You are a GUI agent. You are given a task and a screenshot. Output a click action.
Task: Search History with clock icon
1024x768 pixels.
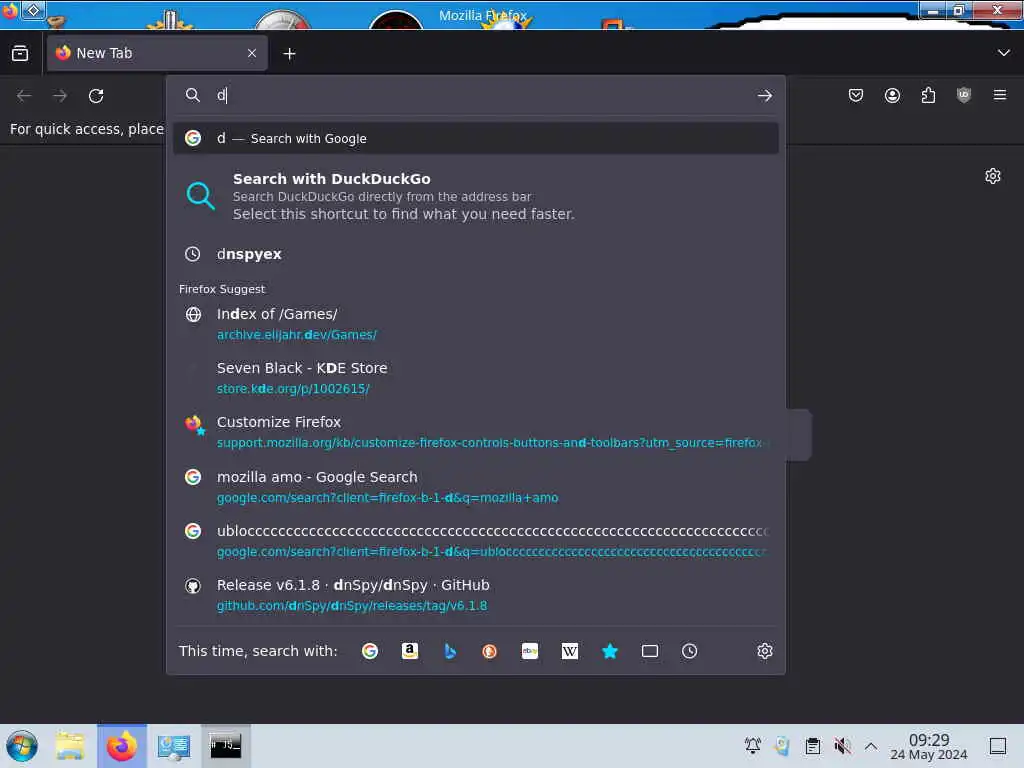point(690,651)
